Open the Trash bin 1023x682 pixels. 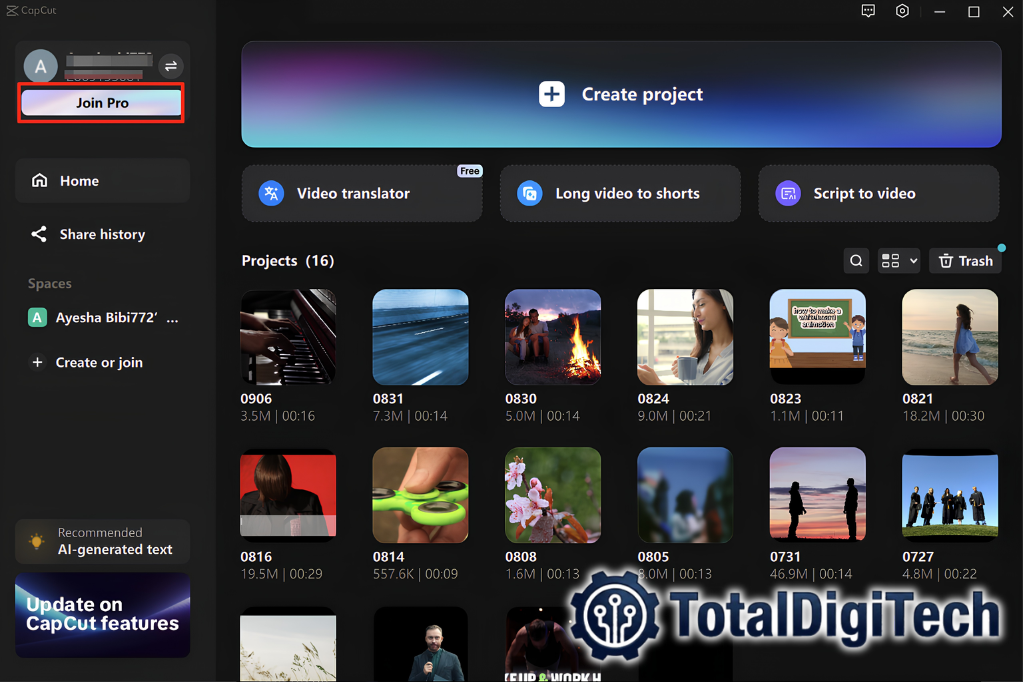[966, 261]
